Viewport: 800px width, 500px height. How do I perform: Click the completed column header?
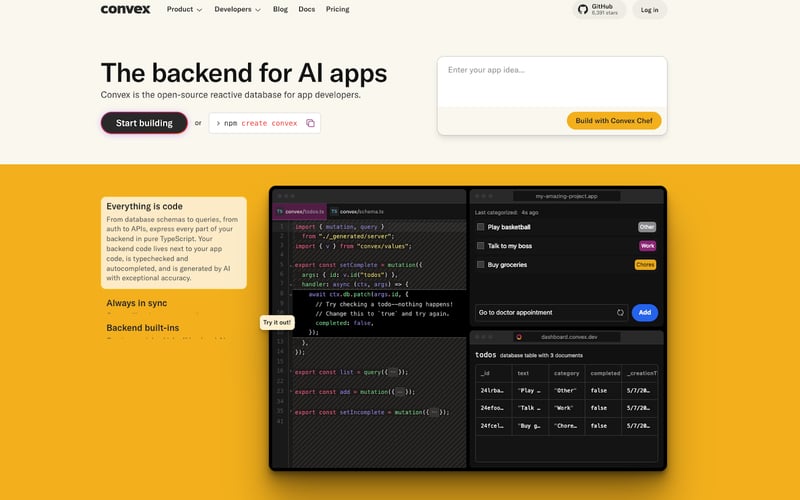click(603, 373)
